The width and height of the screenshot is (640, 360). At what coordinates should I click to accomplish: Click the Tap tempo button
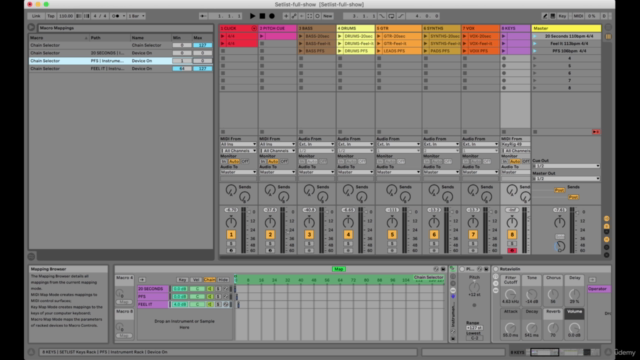point(51,16)
